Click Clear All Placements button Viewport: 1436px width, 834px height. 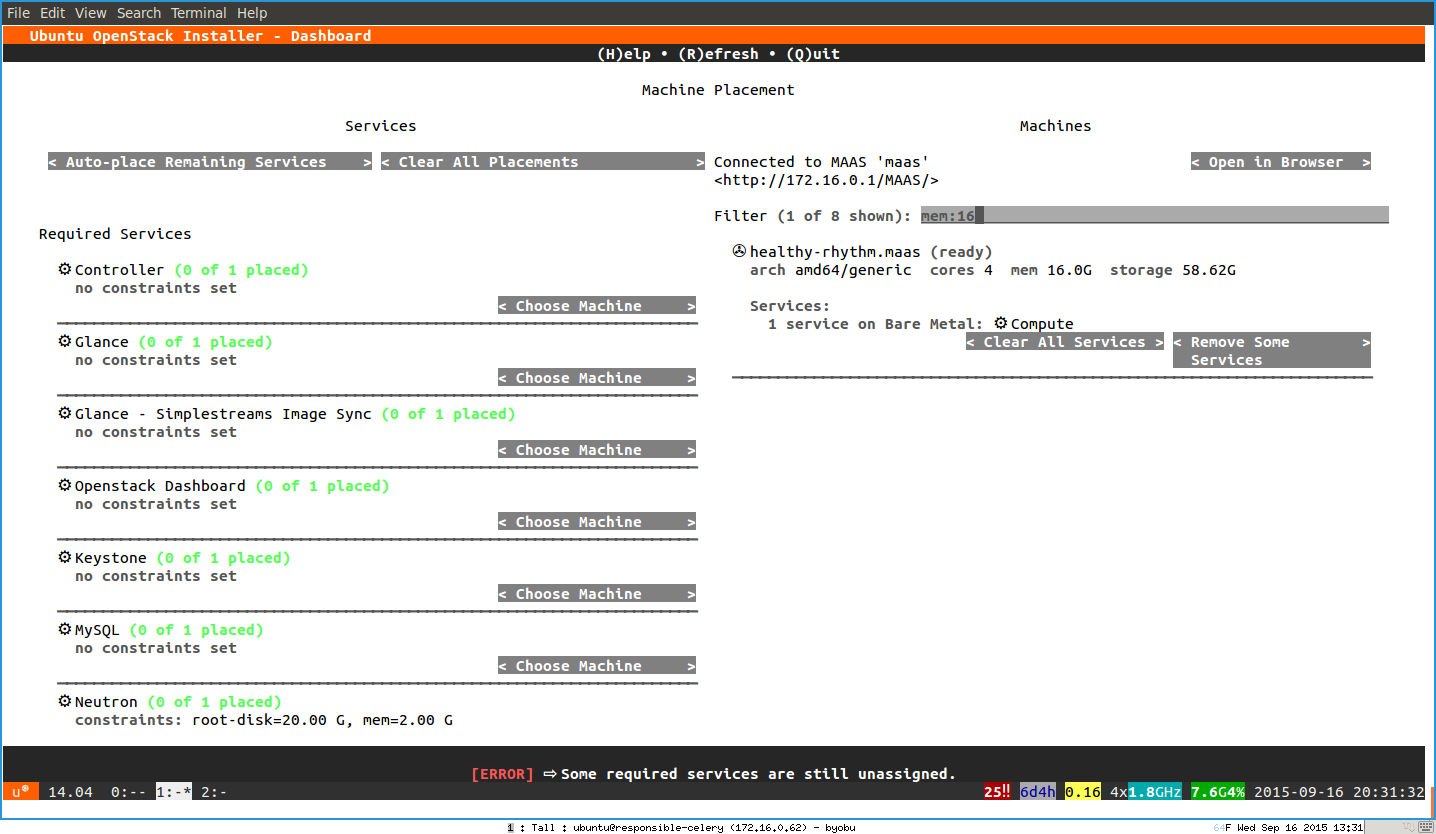coord(543,162)
